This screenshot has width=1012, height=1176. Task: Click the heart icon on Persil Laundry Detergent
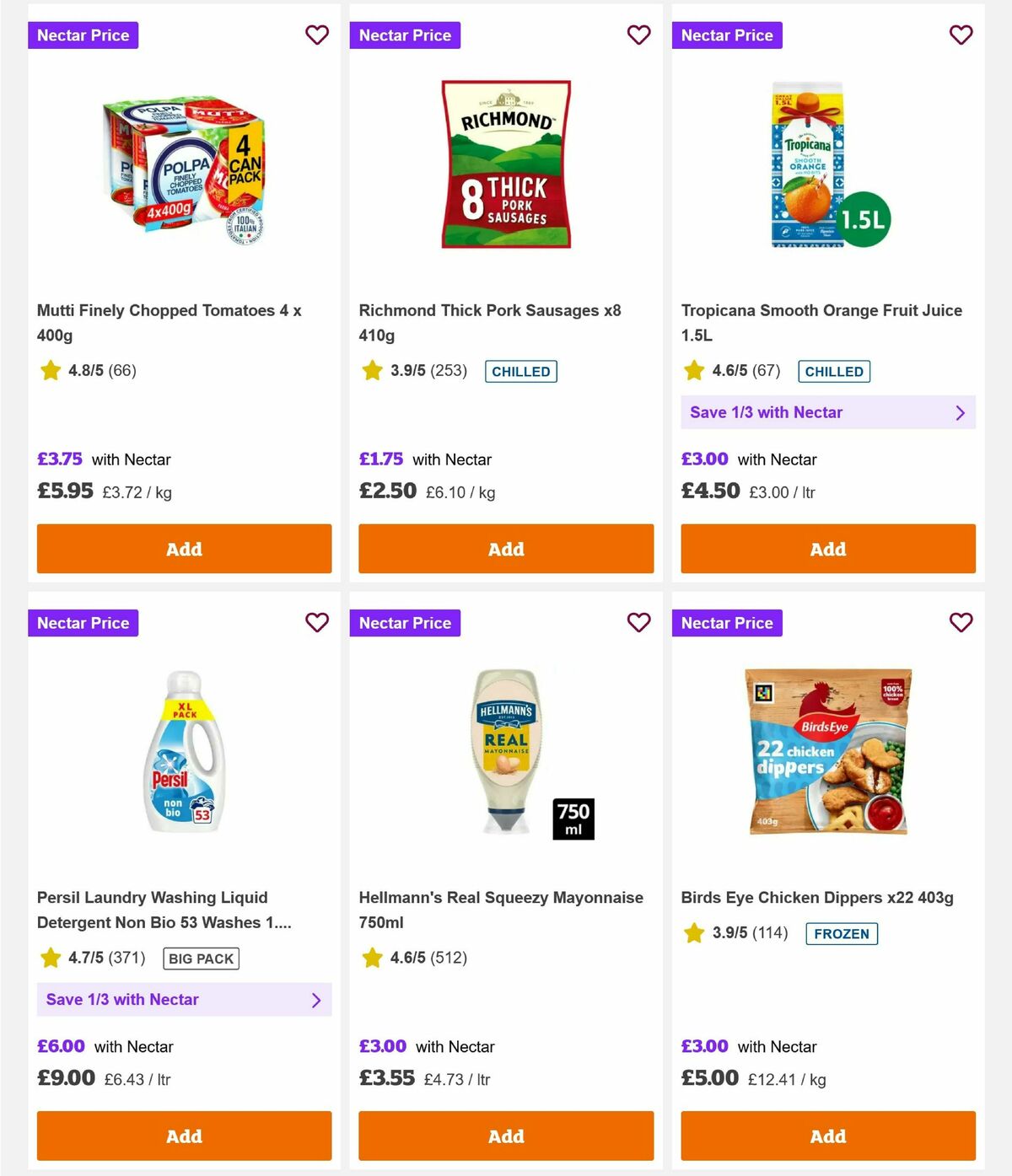point(317,623)
